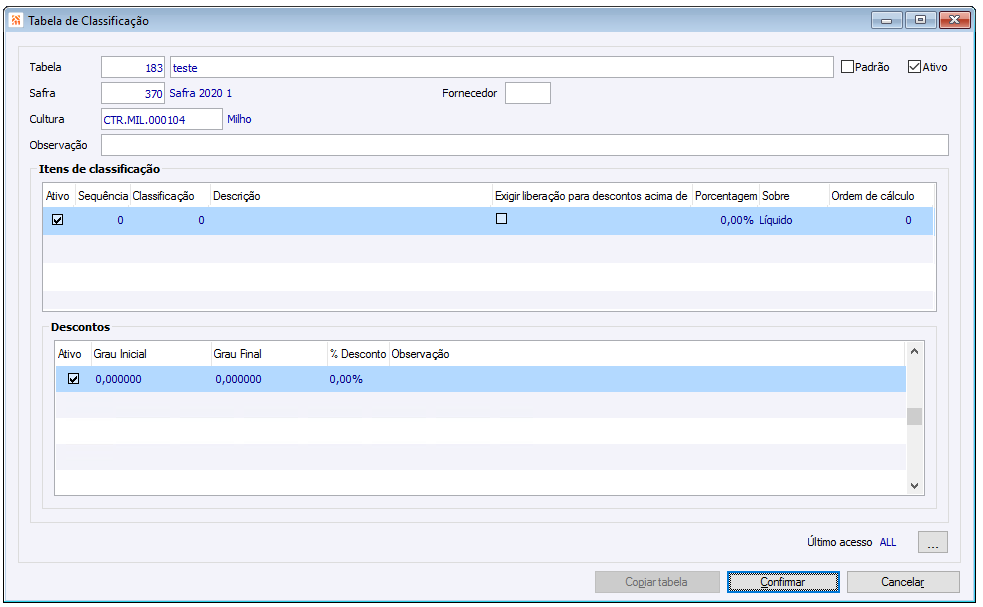The width and height of the screenshot is (983, 607).
Task: Click the Grau Final column header
Action: (269, 354)
